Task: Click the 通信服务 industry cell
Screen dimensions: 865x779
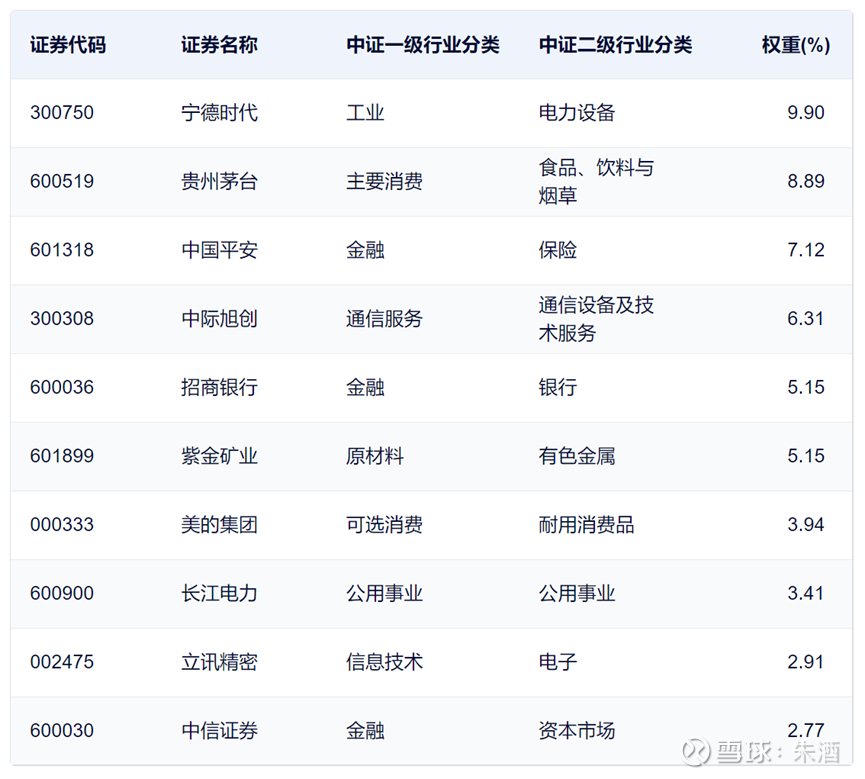Action: tap(384, 318)
